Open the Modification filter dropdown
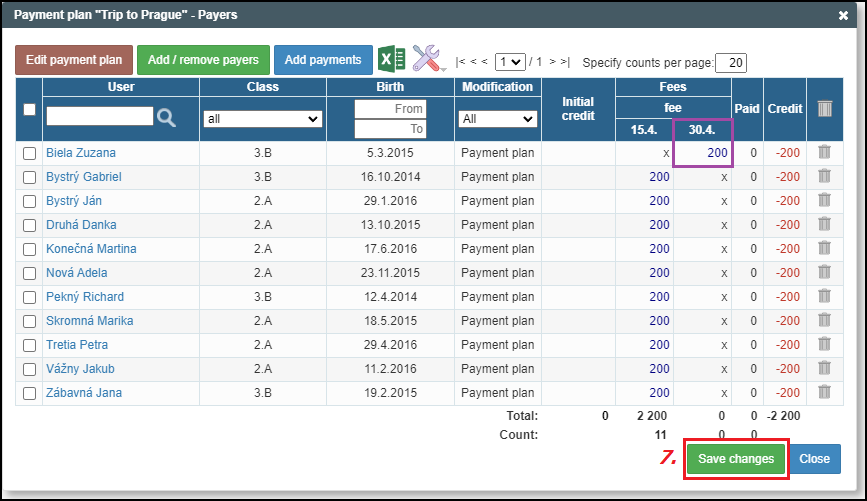867x501 pixels. coord(498,119)
